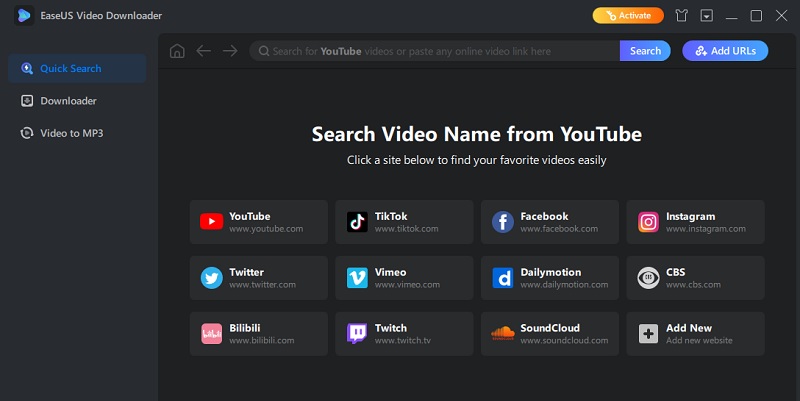Click the TikTok logo icon
This screenshot has height=401, width=800.
point(357,222)
